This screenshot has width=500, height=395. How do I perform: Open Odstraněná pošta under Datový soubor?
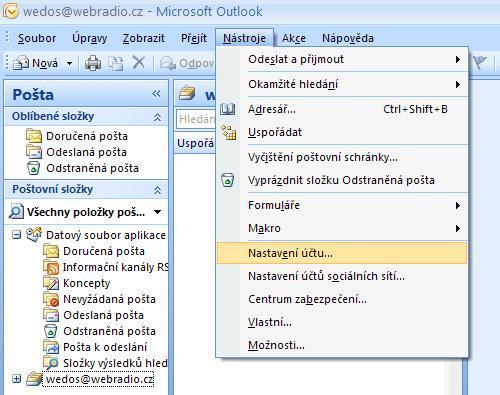tap(109, 331)
